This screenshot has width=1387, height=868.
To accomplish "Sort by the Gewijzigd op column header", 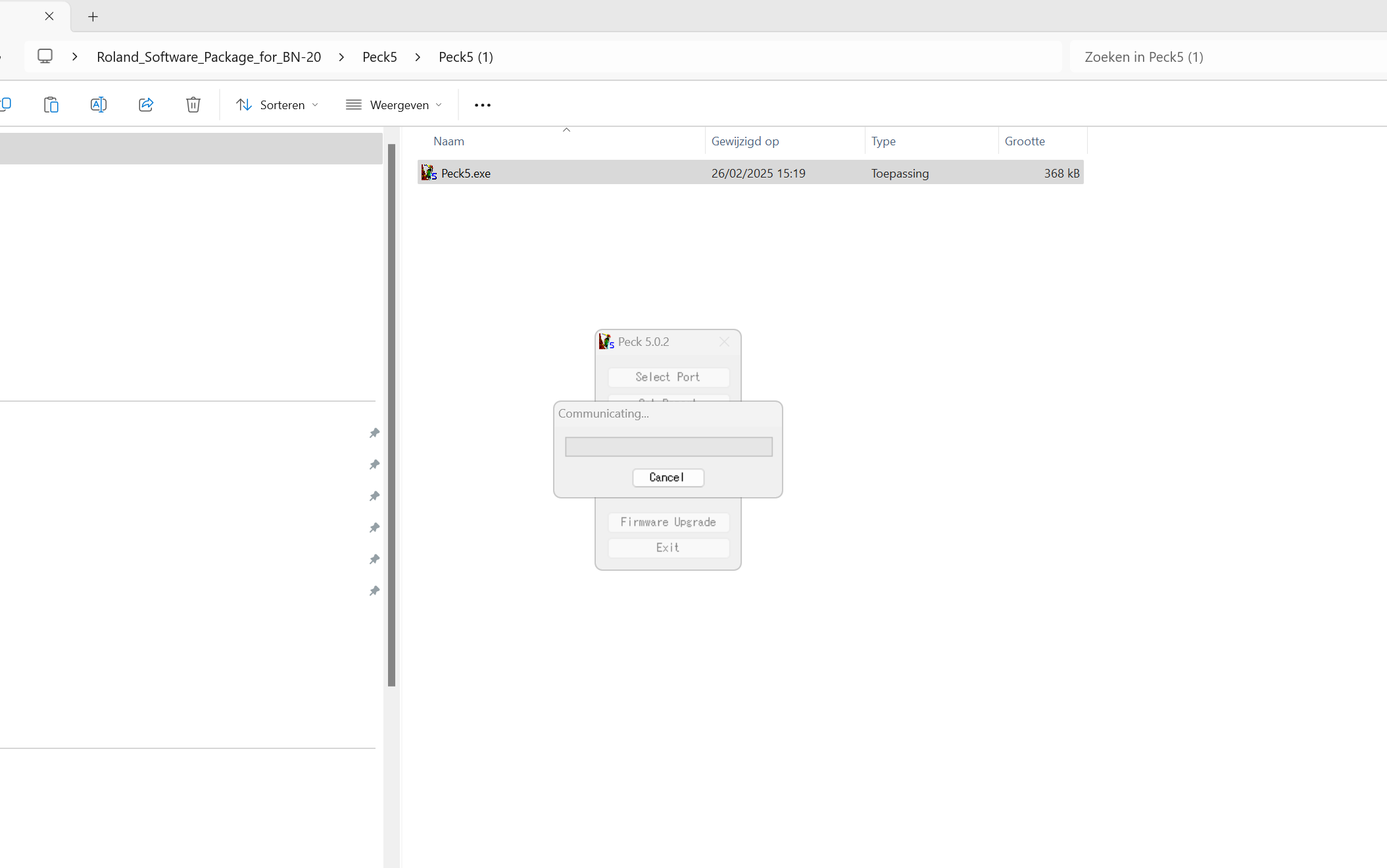I will pyautogui.click(x=745, y=141).
